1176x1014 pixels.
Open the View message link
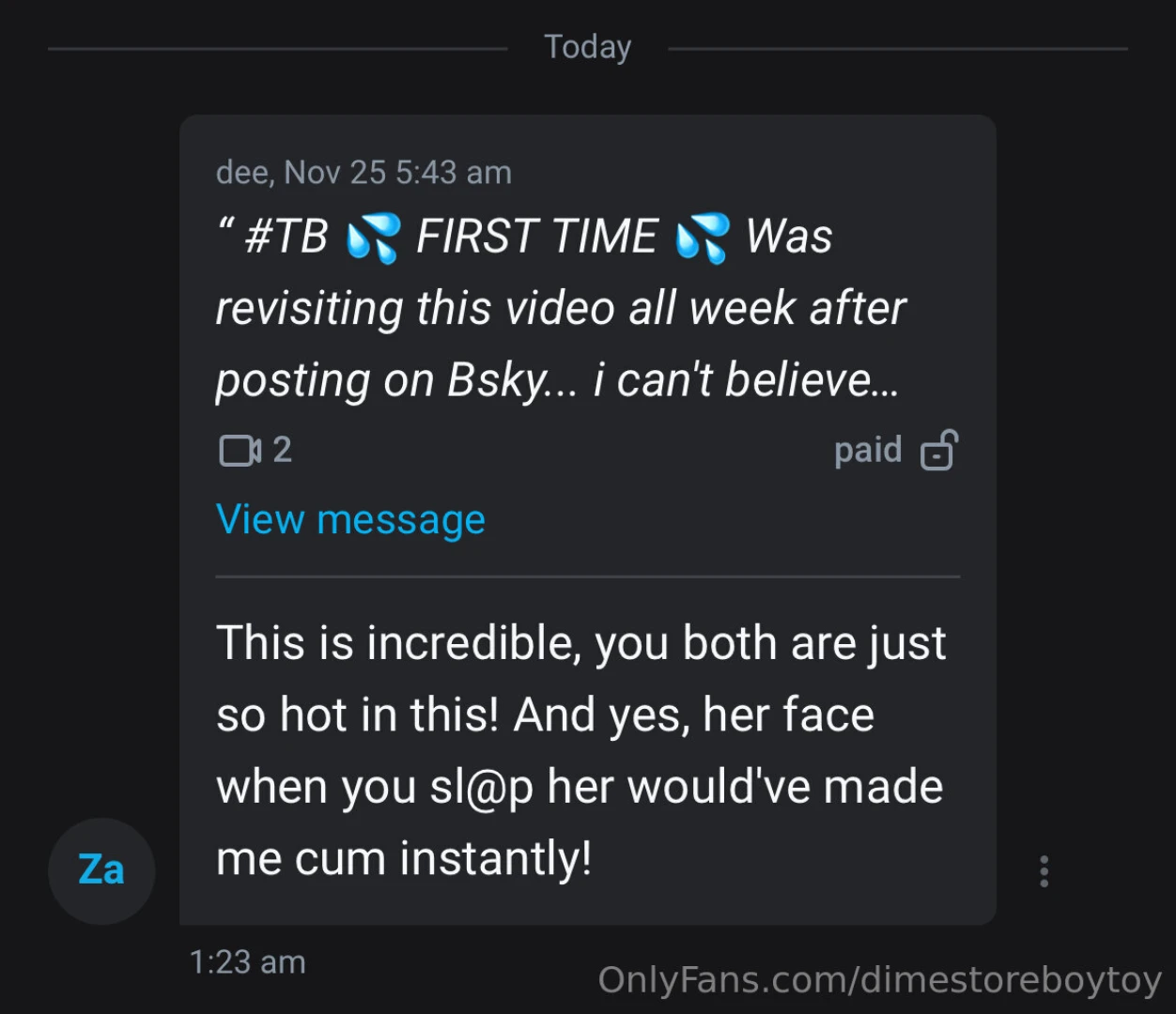pyautogui.click(x=350, y=518)
